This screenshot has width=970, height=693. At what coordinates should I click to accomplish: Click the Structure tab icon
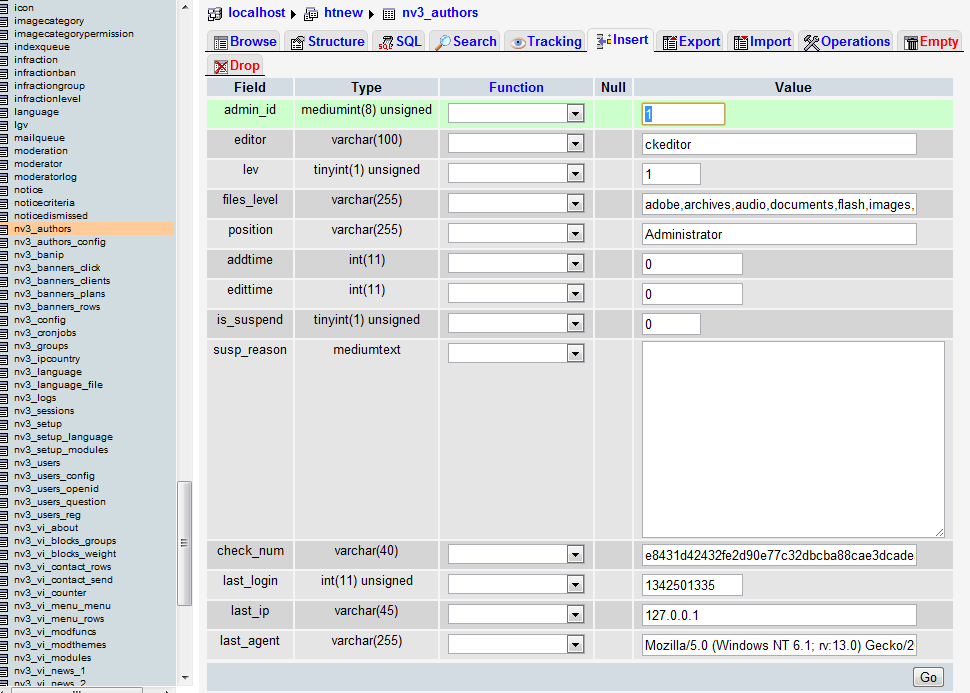[x=298, y=42]
